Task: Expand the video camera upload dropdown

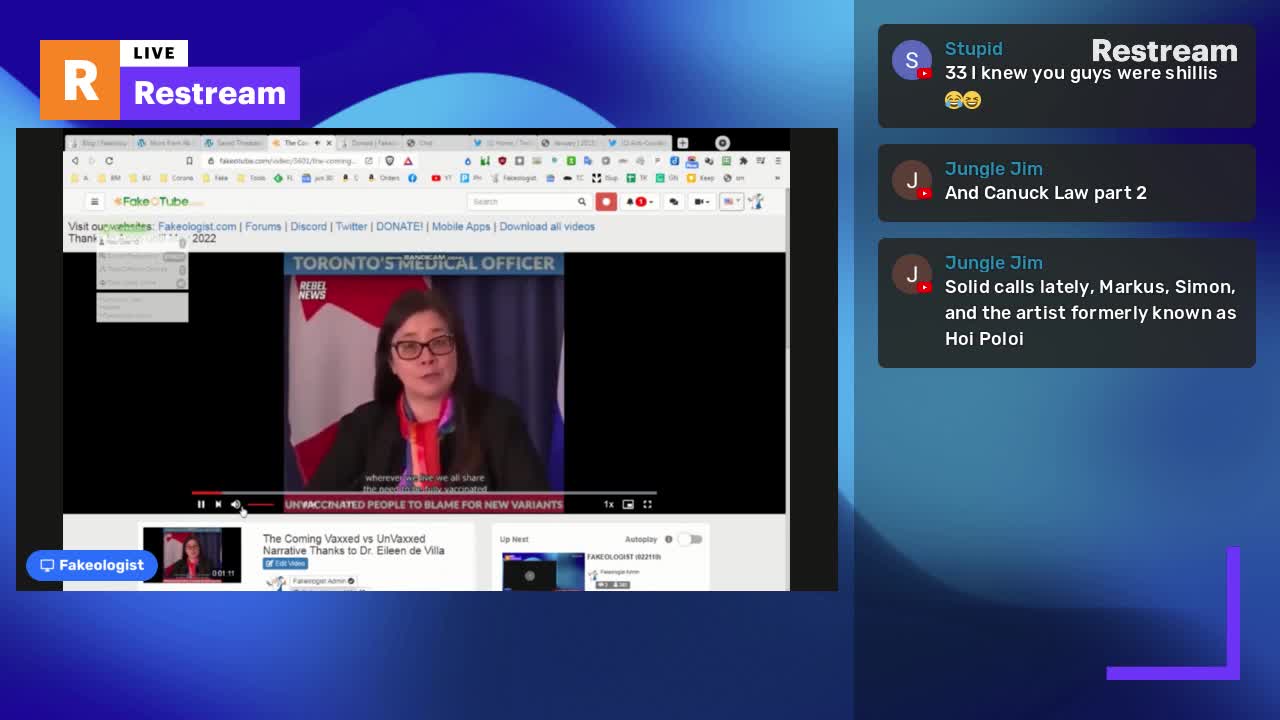Action: 703,201
